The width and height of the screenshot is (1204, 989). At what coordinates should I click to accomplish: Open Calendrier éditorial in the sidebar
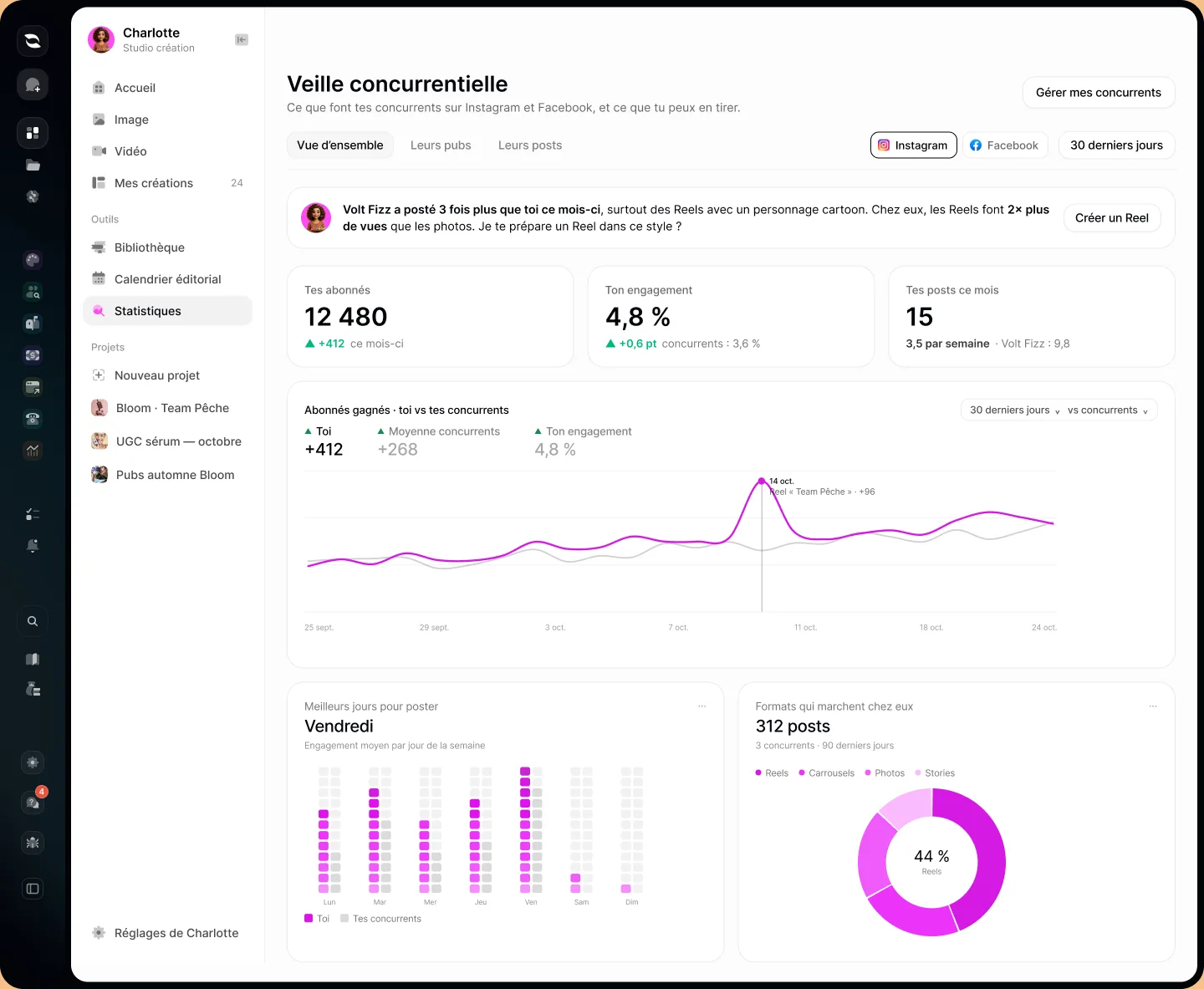[167, 279]
